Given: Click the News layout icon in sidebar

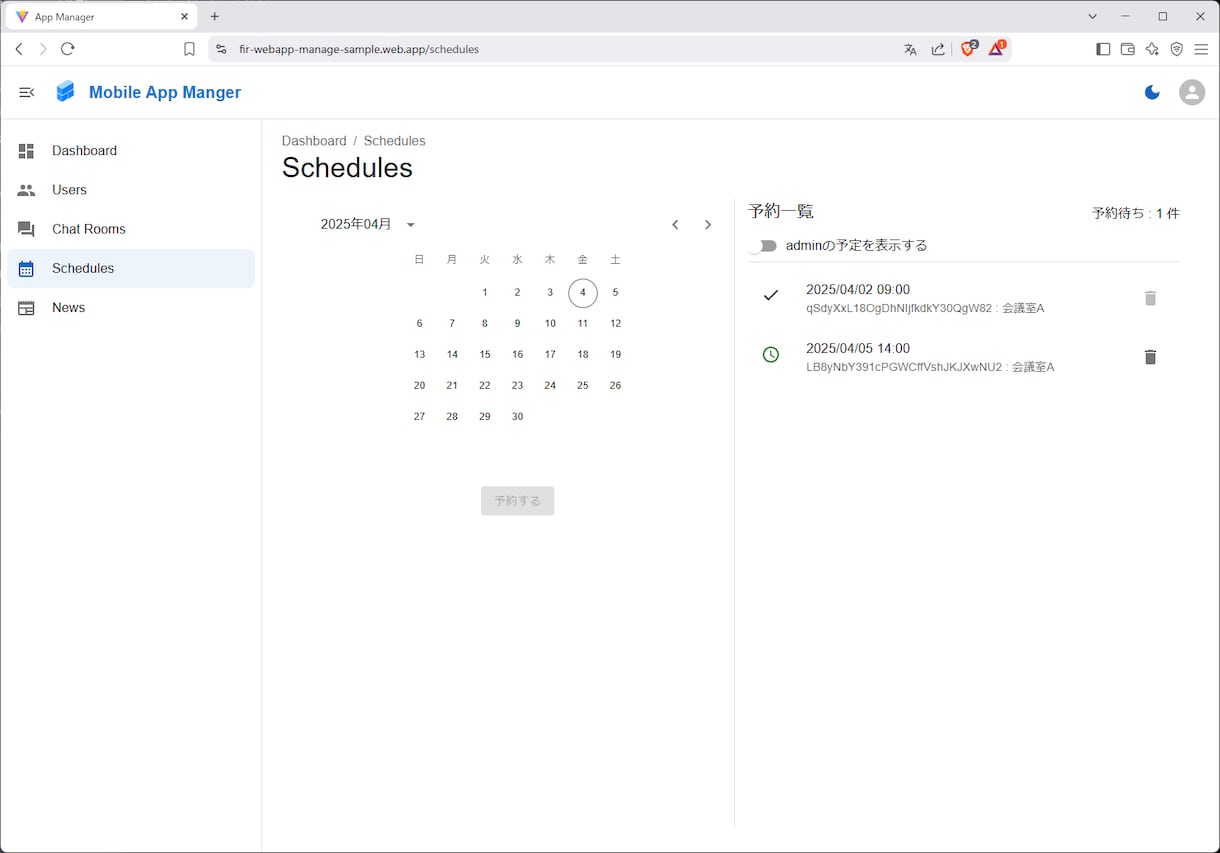Looking at the screenshot, I should pos(26,308).
